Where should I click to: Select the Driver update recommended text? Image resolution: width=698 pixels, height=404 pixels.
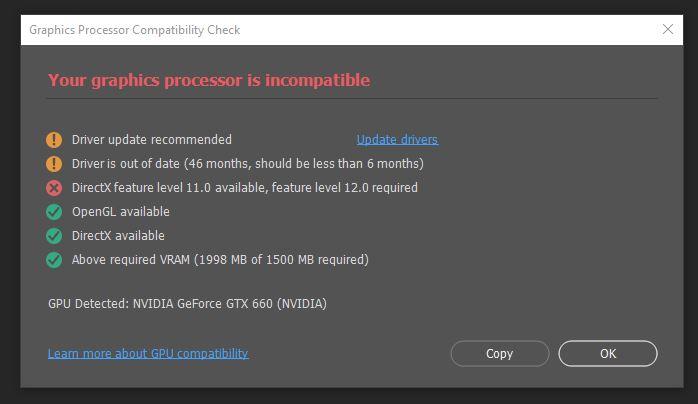[x=152, y=140]
